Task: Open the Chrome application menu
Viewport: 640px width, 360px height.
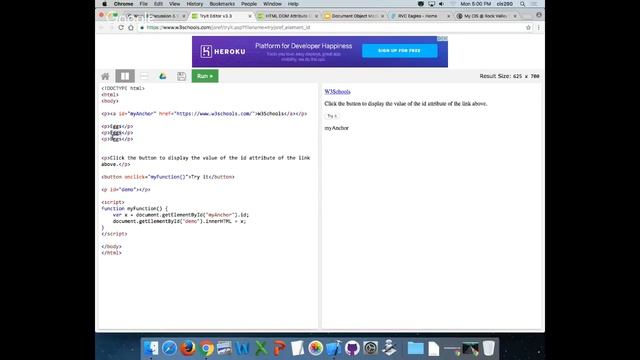Action: pyautogui.click(x=123, y=4)
